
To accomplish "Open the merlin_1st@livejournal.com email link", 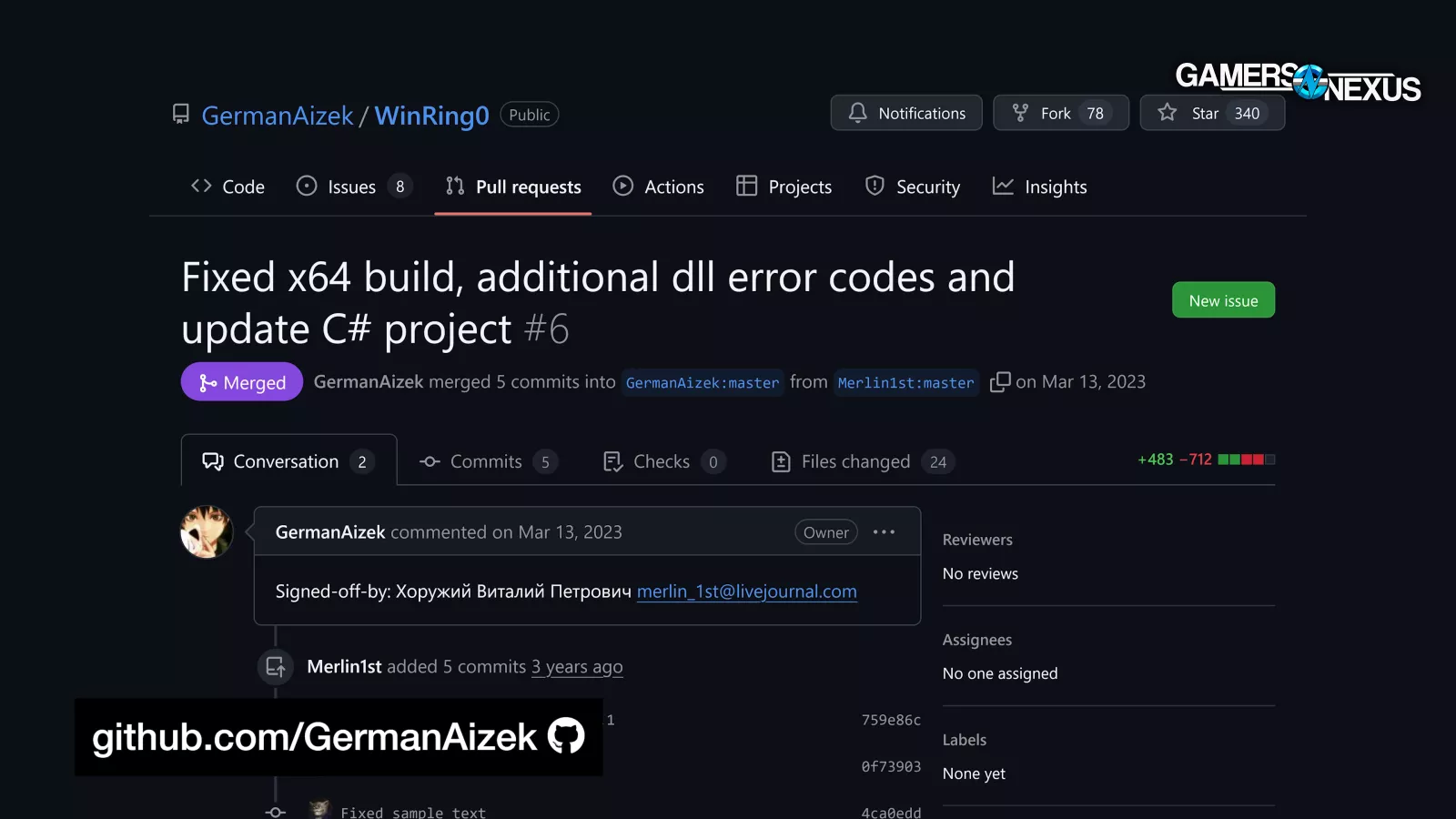I will [x=746, y=591].
